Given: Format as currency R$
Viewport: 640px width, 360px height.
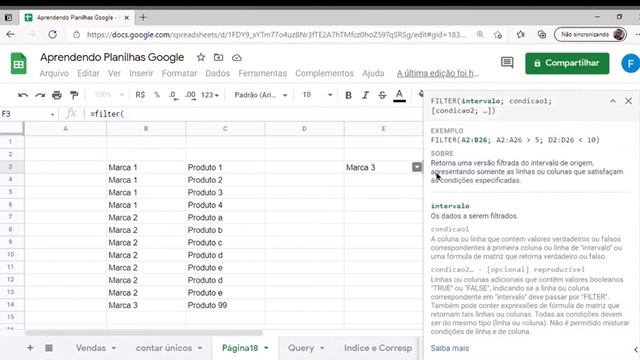Looking at the screenshot, I should [x=140, y=95].
